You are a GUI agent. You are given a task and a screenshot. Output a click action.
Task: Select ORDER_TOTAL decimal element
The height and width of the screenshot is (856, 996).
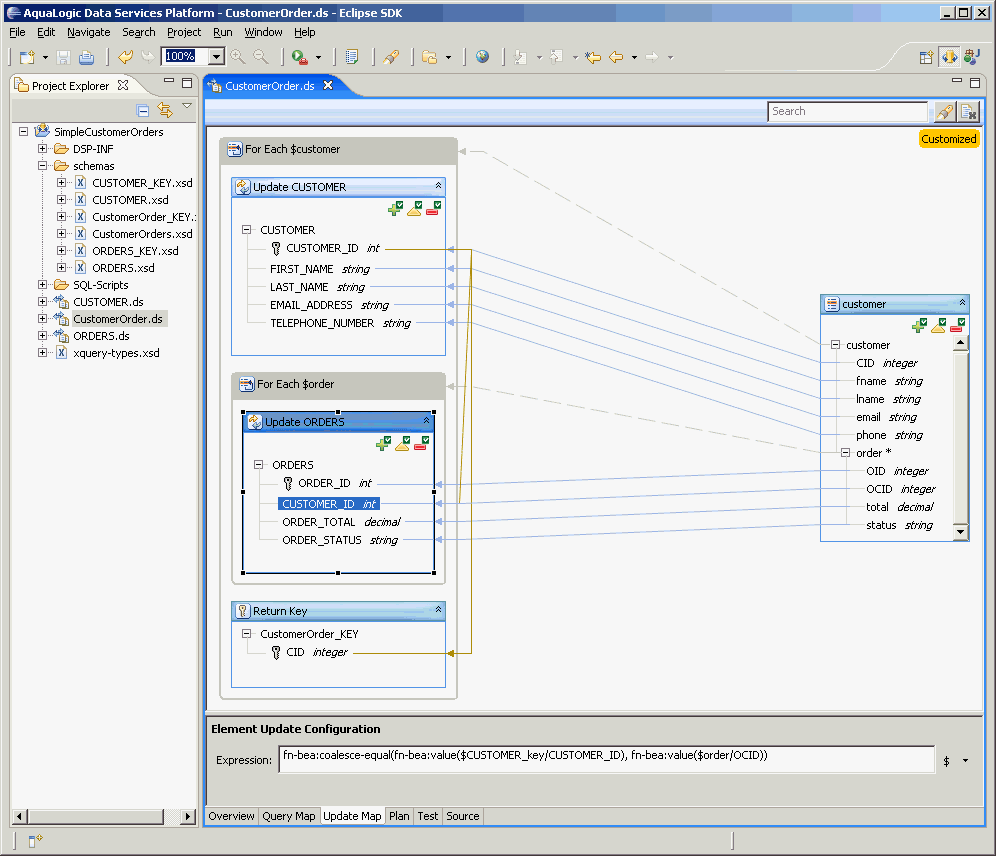[341, 522]
